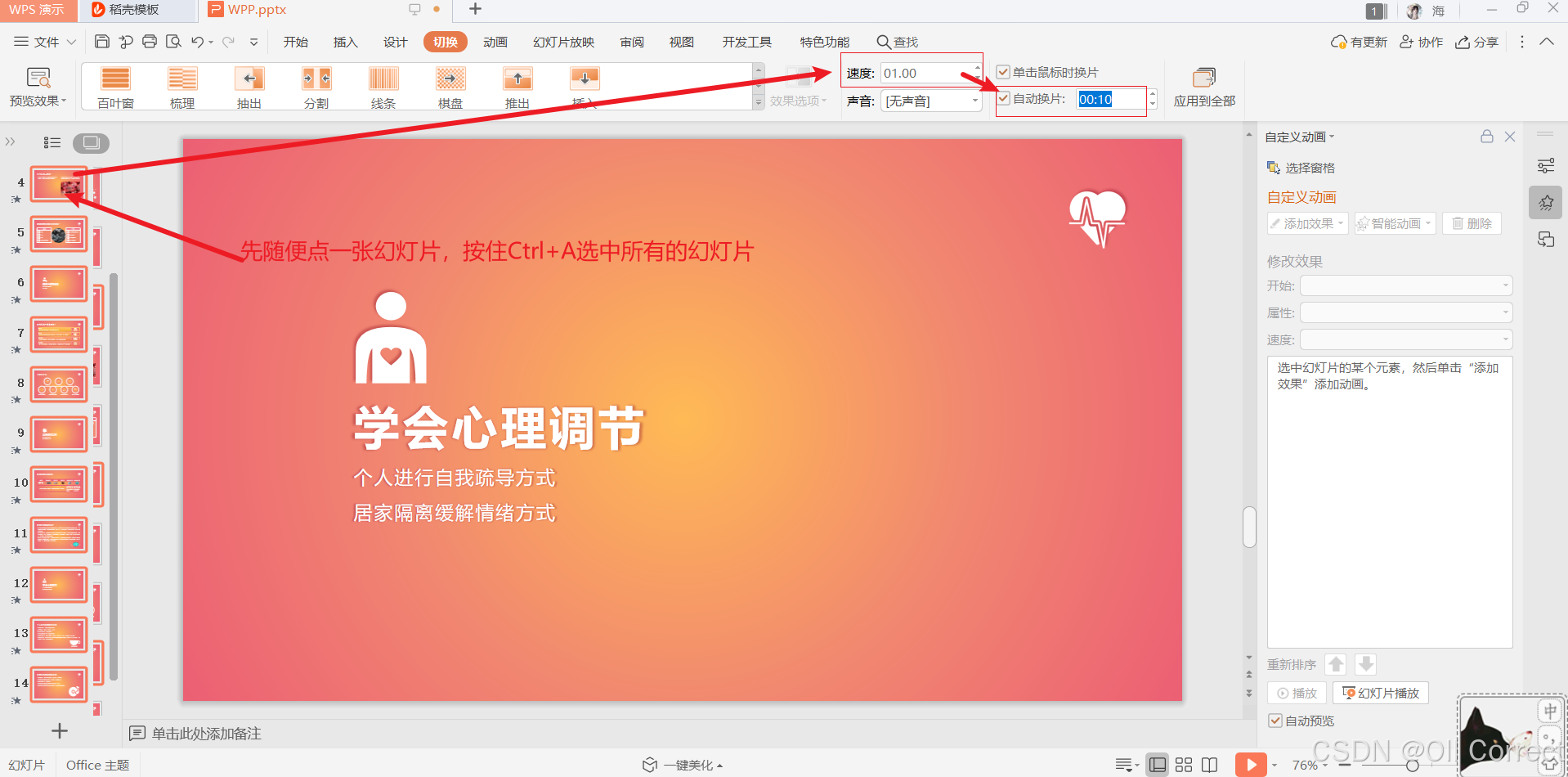Close the 自定义动画 pane
The width and height of the screenshot is (1568, 777).
pyautogui.click(x=1510, y=137)
